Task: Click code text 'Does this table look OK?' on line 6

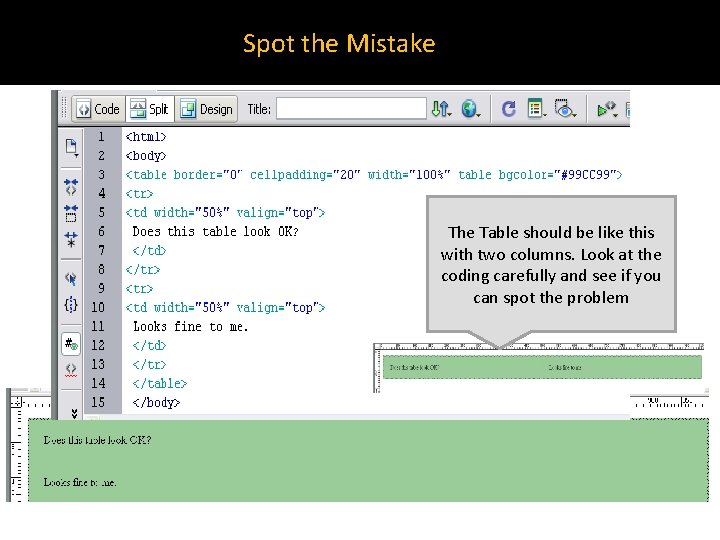Action: (x=215, y=231)
